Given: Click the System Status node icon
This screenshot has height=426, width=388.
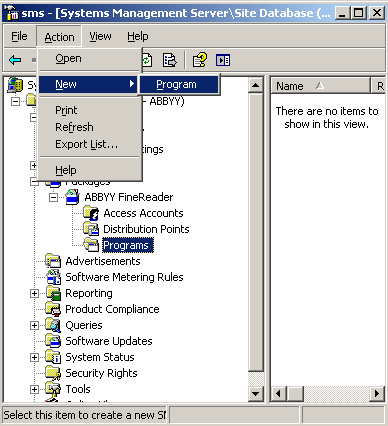Looking at the screenshot, I should pos(53,357).
